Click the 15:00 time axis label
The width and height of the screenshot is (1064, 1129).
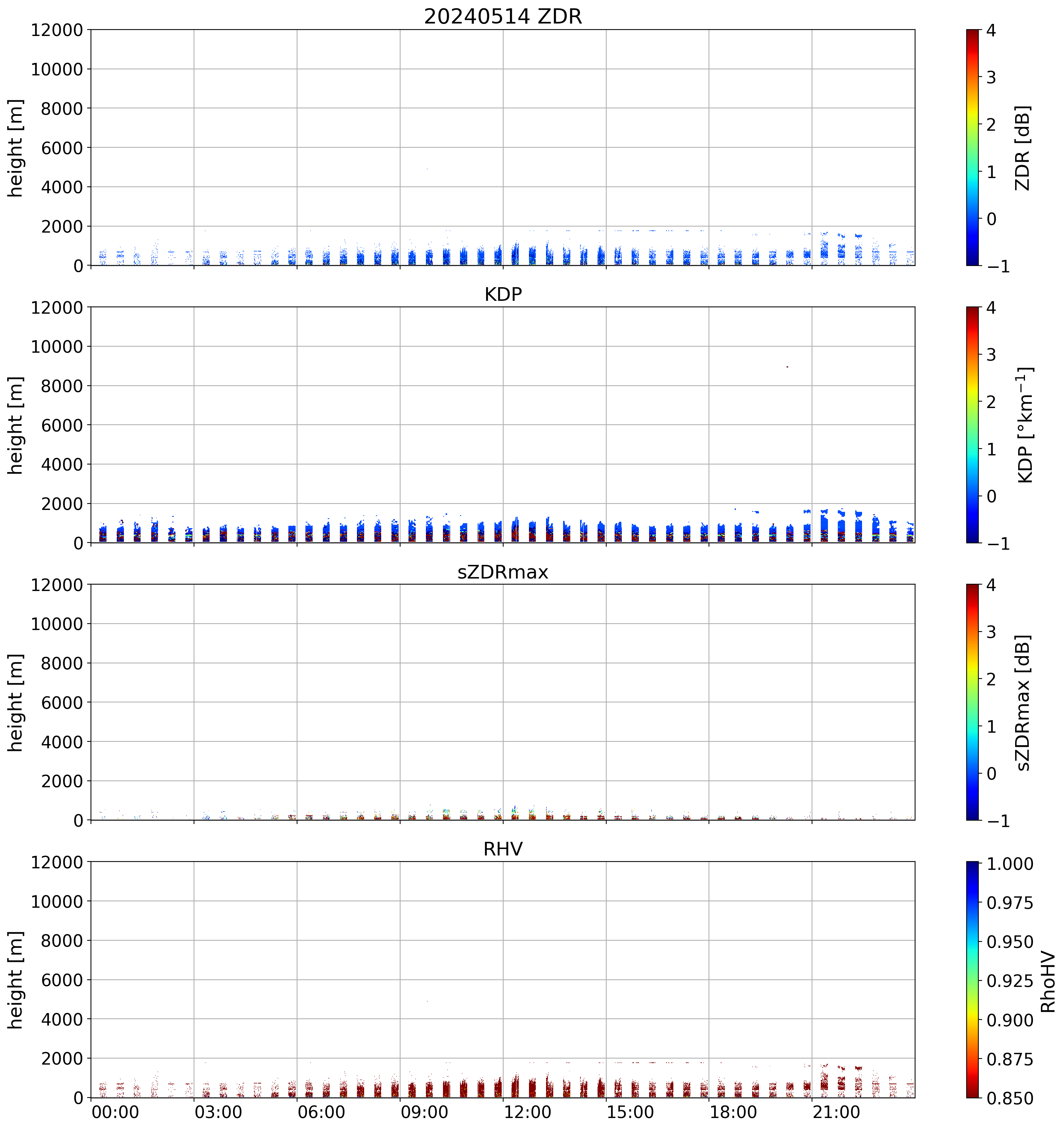[x=630, y=1112]
